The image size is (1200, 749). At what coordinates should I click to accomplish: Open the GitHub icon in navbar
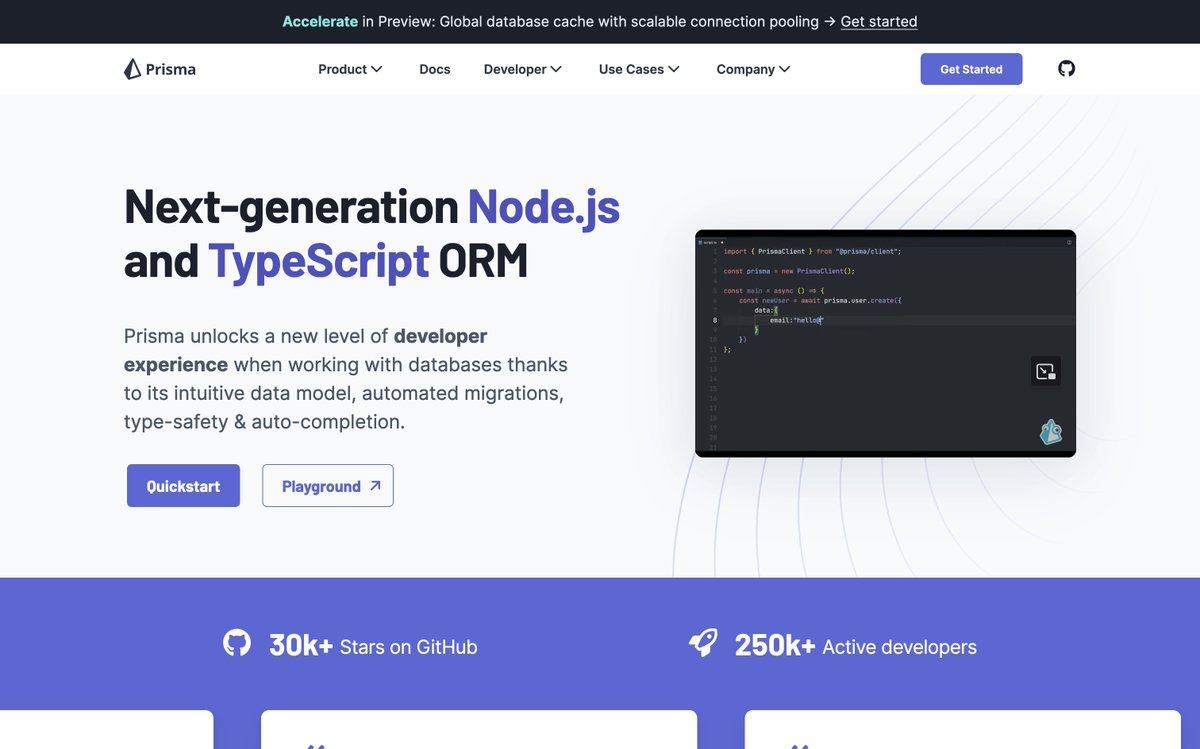point(1067,69)
